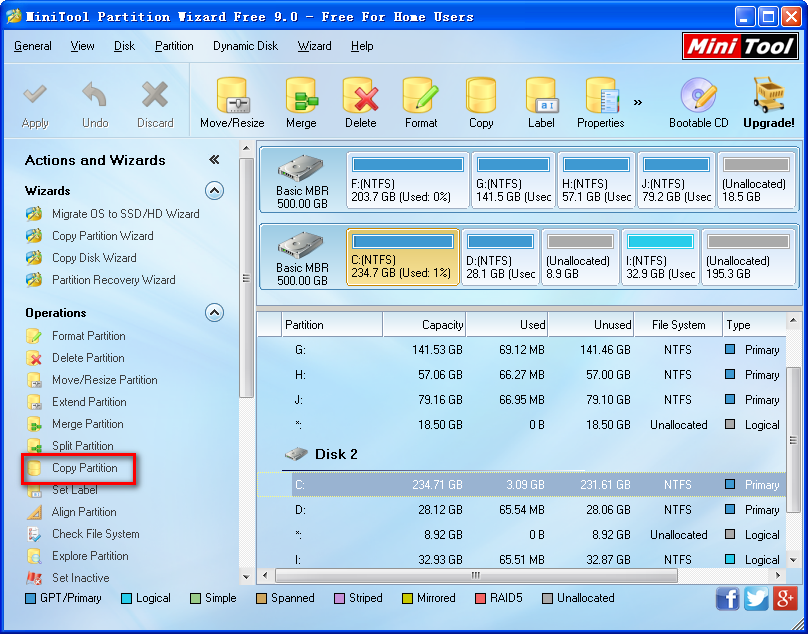Click the Format Partition pencil icon

(34, 336)
